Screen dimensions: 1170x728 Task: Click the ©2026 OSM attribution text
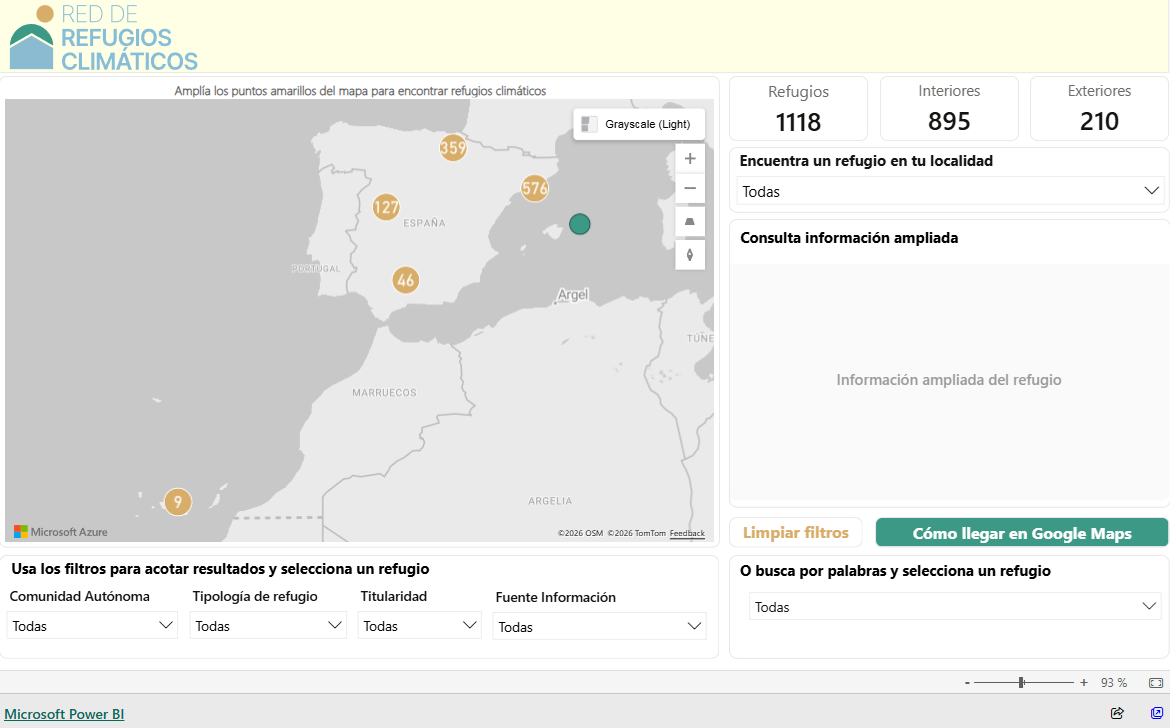(581, 533)
